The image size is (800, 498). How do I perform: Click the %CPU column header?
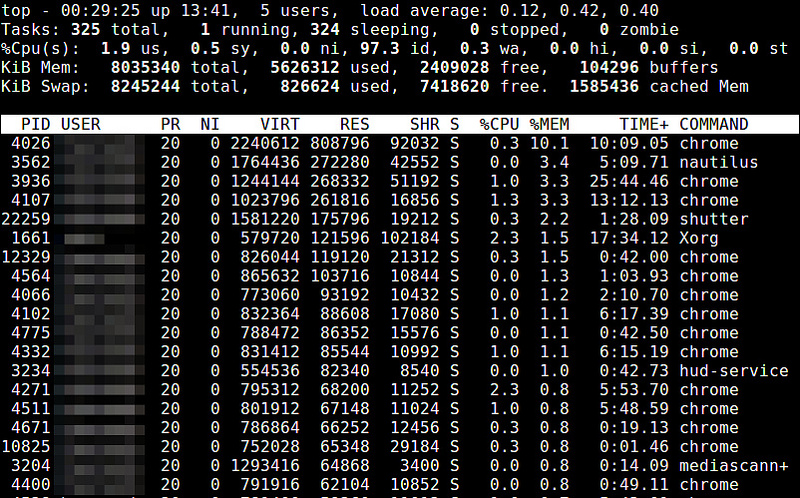pyautogui.click(x=498, y=125)
